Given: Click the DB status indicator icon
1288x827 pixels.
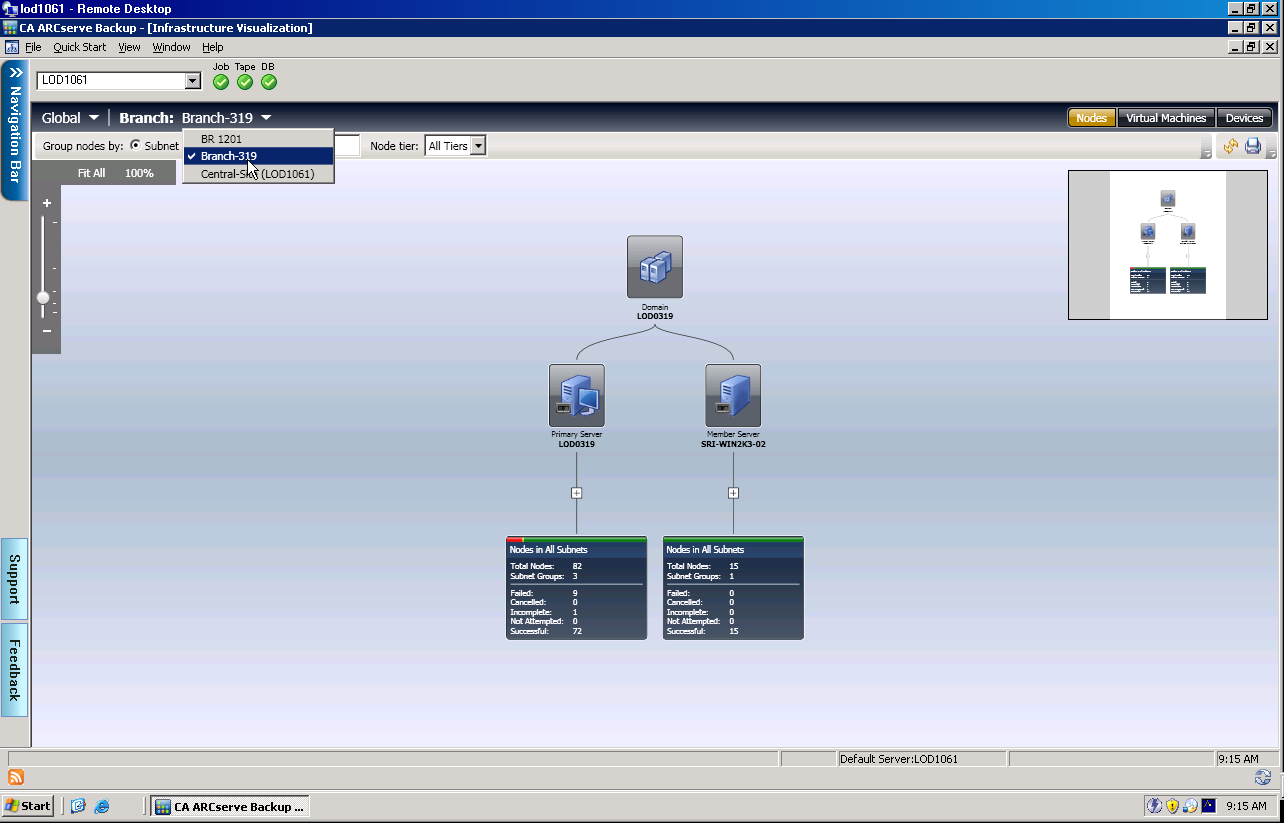Looking at the screenshot, I should tap(268, 82).
